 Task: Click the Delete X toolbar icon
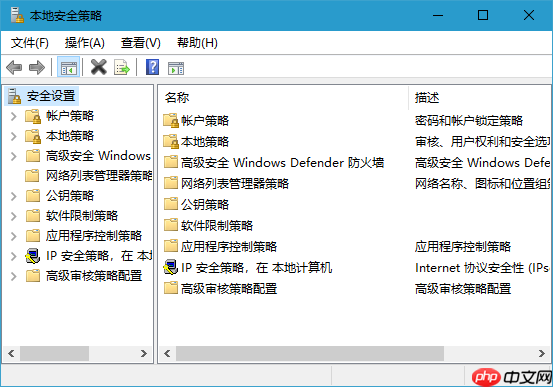coord(99,67)
